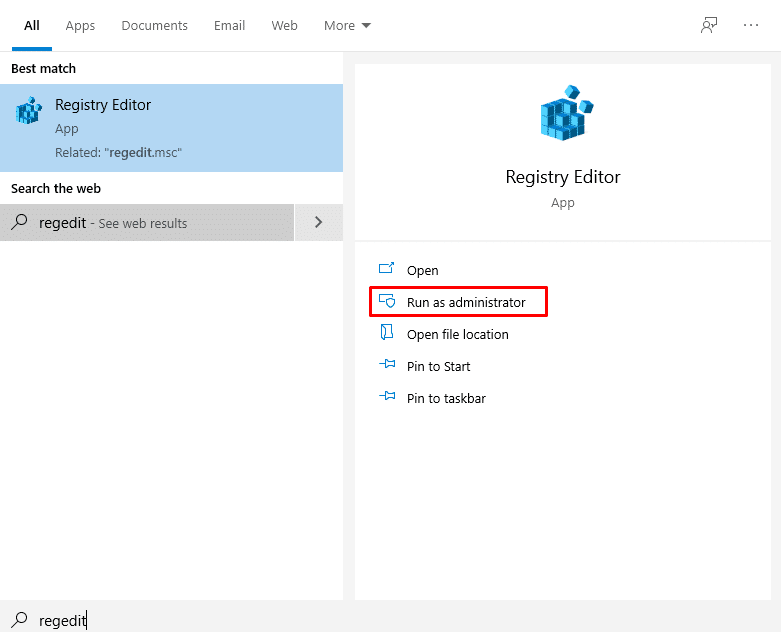Image resolution: width=781 pixels, height=632 pixels.
Task: Click the feedback icon at top right
Action: pos(709,26)
